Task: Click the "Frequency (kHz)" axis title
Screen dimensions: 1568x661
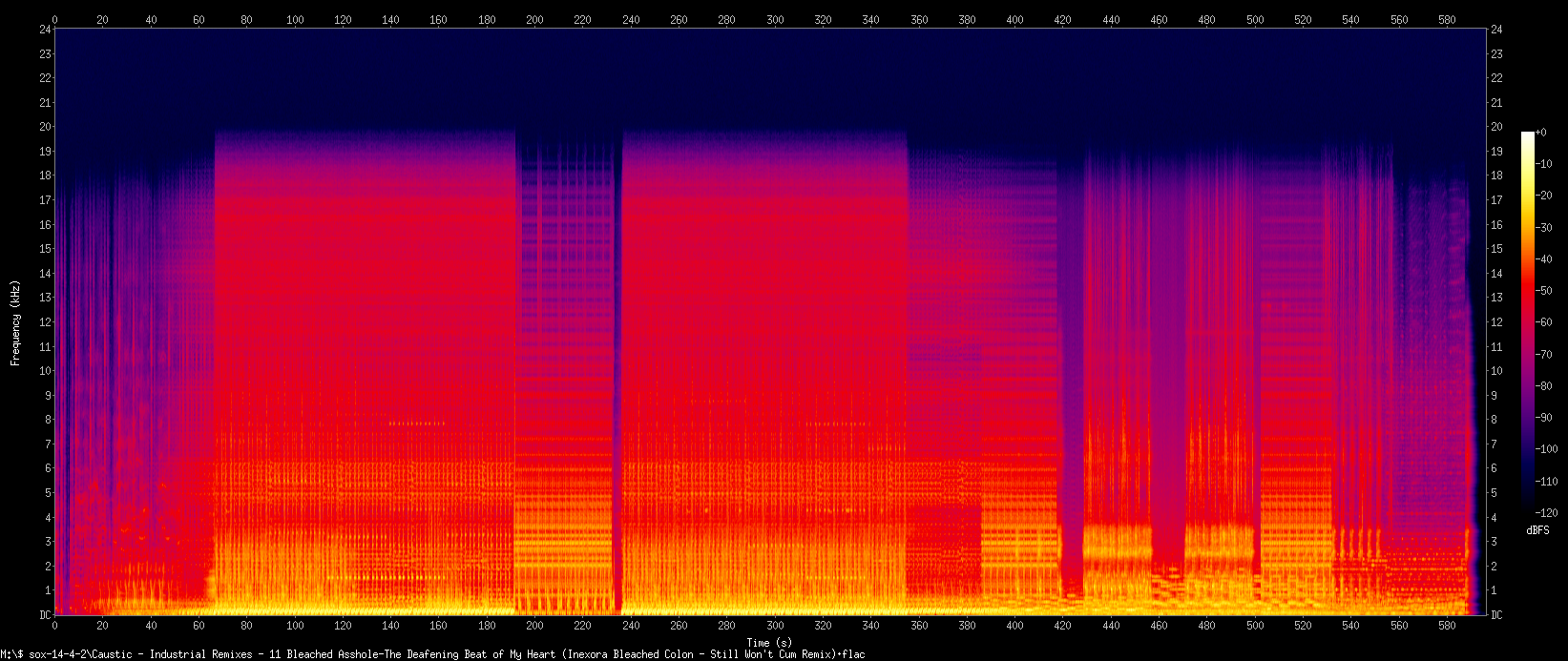Action: pos(15,322)
